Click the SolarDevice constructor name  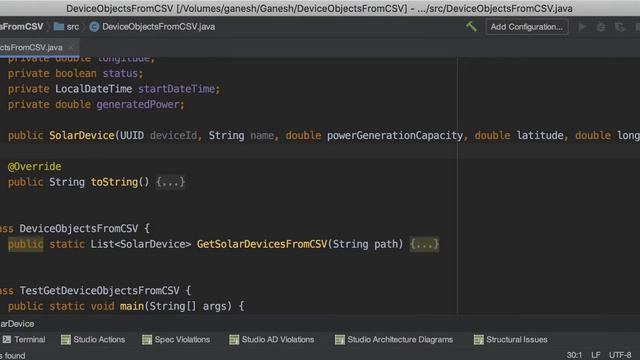click(x=82, y=136)
